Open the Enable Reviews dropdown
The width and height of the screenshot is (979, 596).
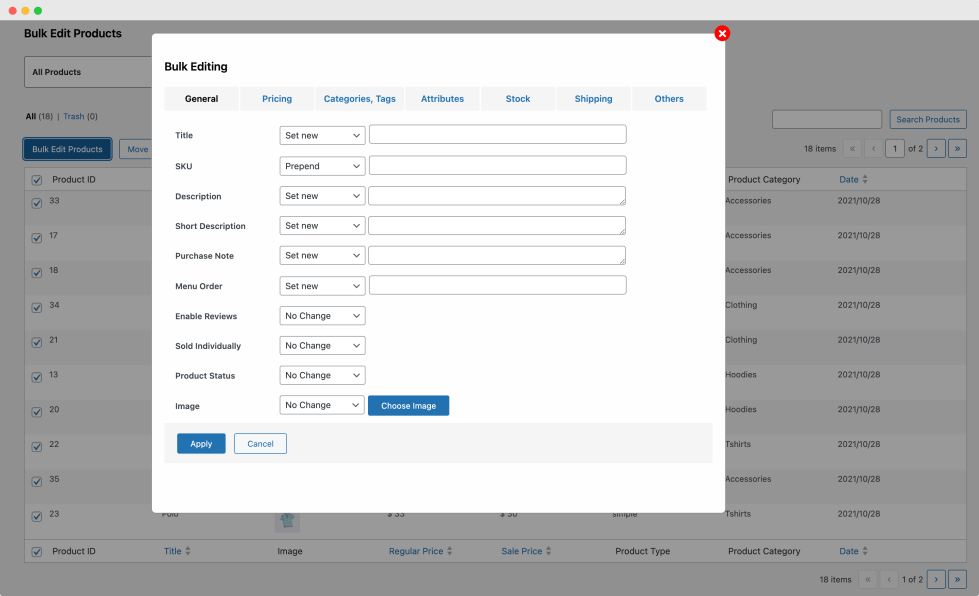point(322,316)
